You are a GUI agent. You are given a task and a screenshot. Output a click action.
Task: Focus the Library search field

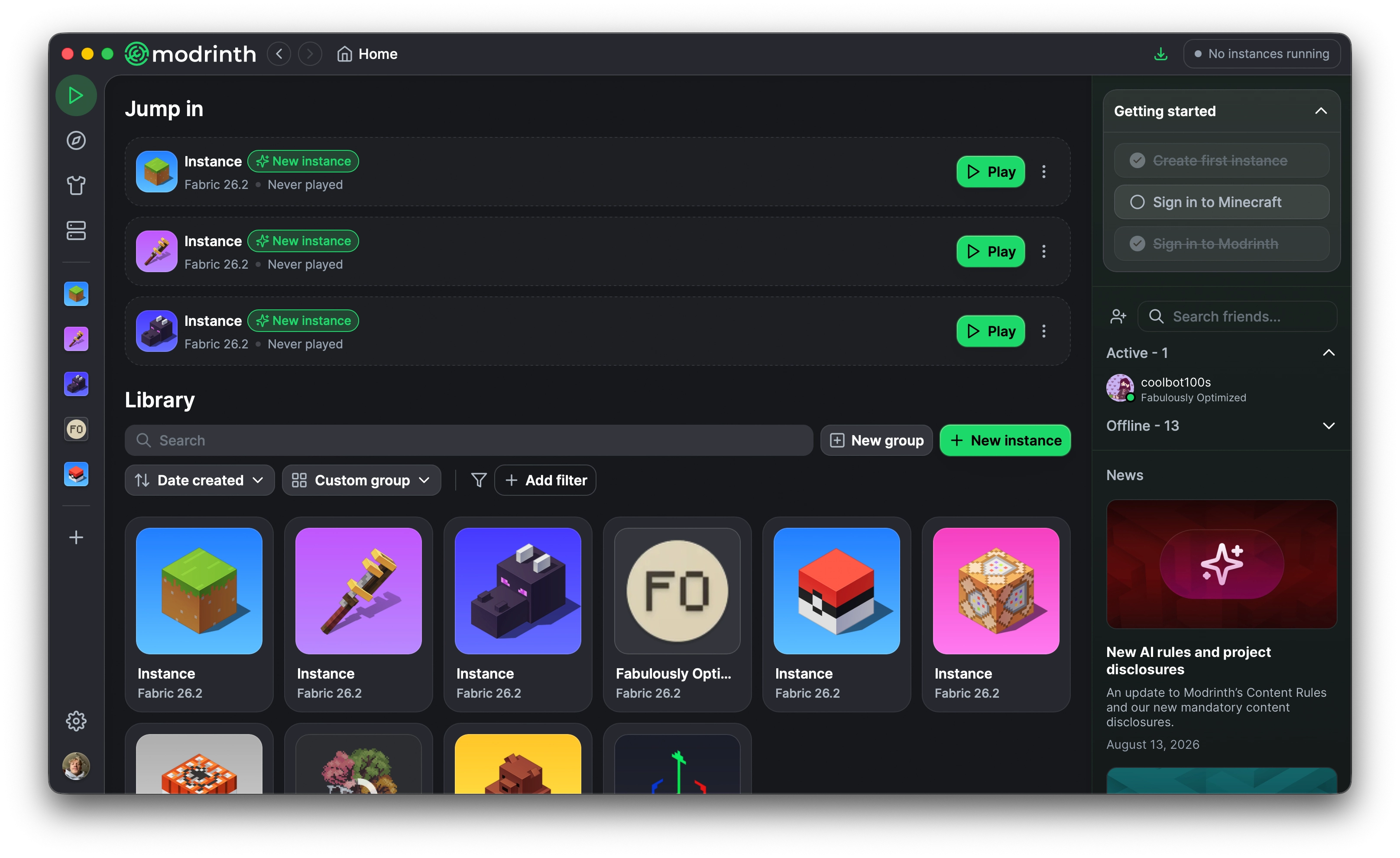(469, 440)
